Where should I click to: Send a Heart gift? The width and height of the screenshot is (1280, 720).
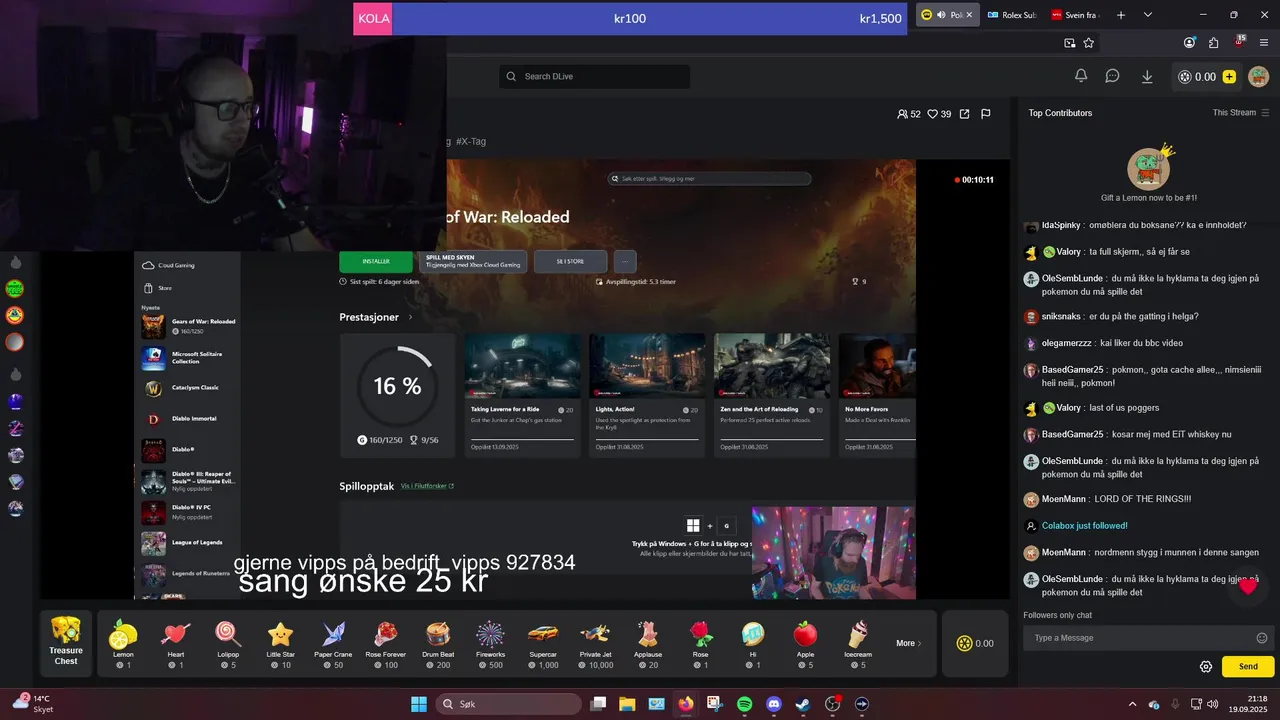(x=176, y=643)
